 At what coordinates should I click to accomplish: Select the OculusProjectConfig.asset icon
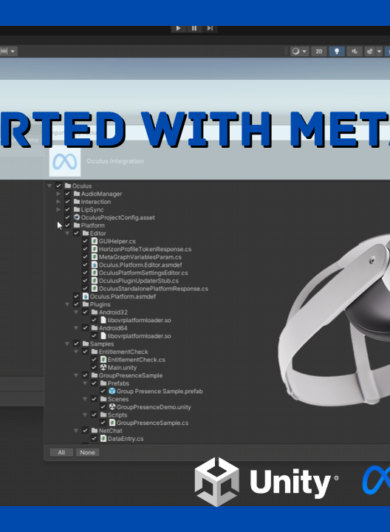[77, 217]
